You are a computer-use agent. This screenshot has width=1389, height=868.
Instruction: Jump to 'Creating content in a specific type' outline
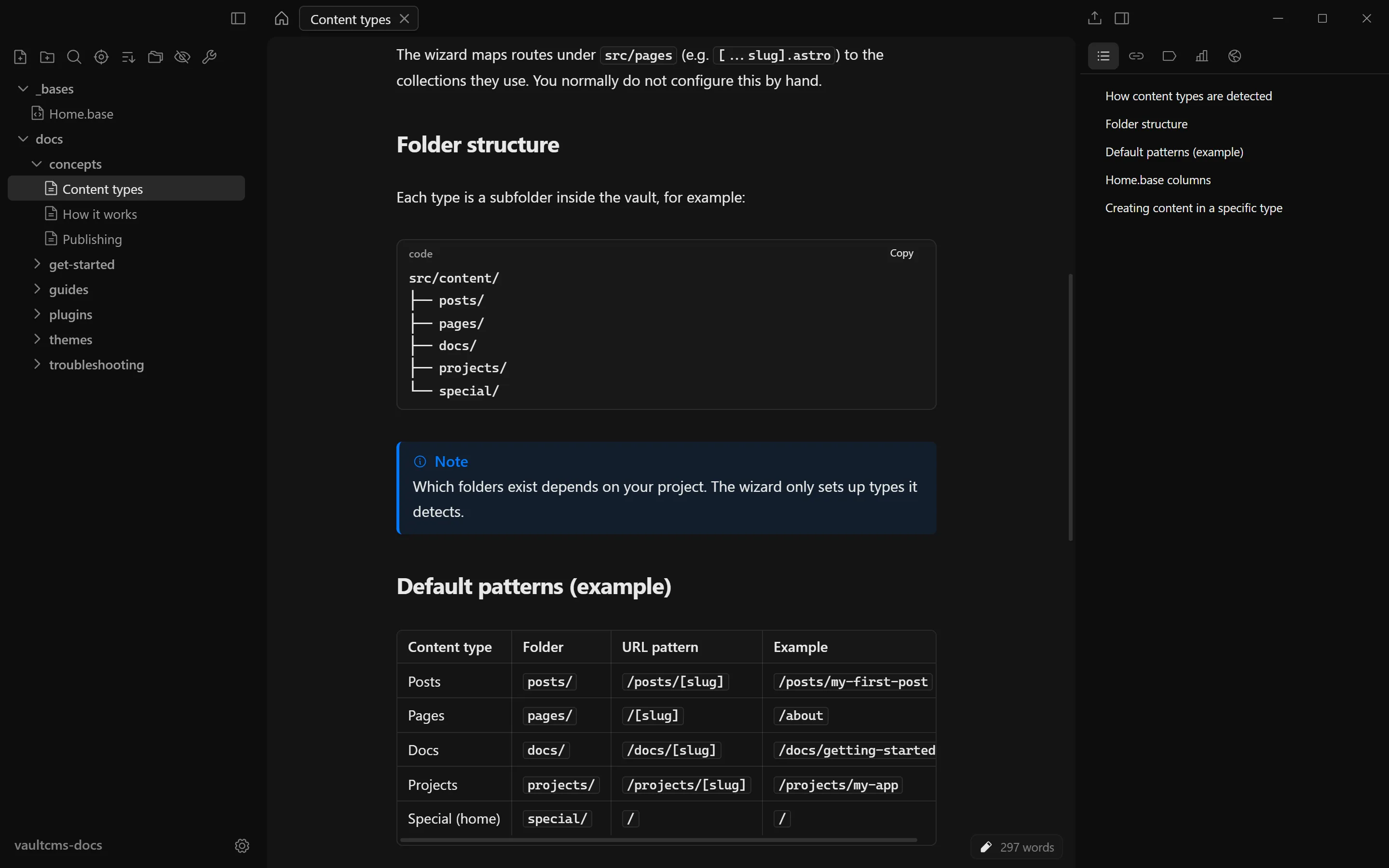(x=1193, y=208)
